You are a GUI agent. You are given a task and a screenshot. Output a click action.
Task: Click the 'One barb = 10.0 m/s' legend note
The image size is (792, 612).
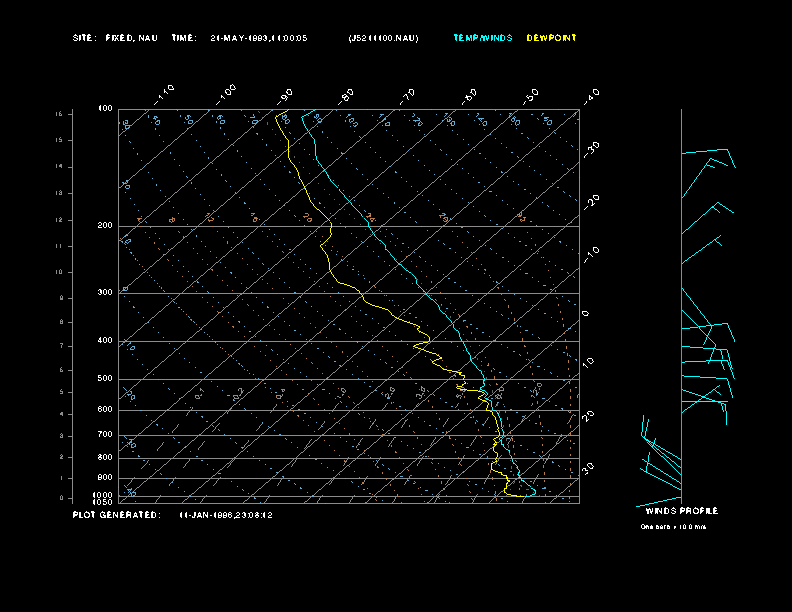coord(673,527)
